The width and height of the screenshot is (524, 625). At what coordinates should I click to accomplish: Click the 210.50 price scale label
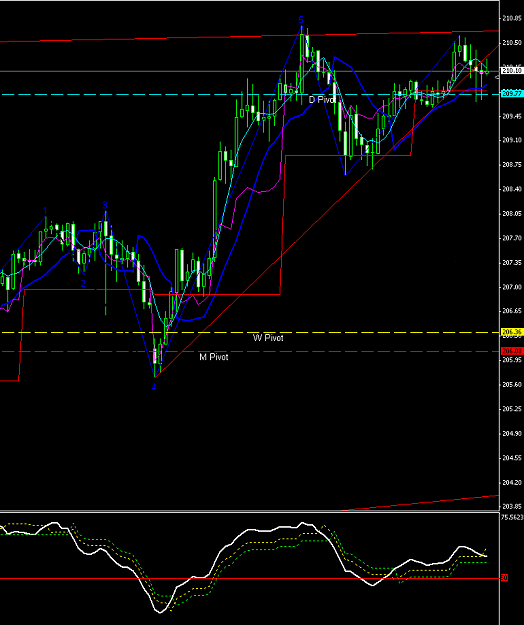click(512, 43)
